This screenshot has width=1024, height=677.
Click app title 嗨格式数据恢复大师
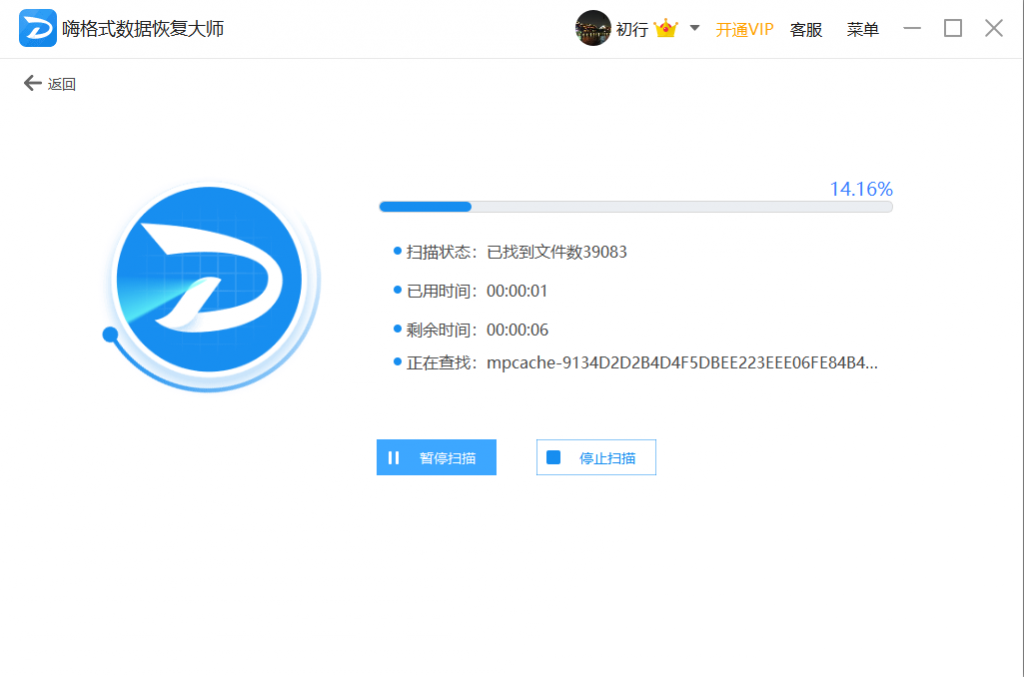coord(143,29)
